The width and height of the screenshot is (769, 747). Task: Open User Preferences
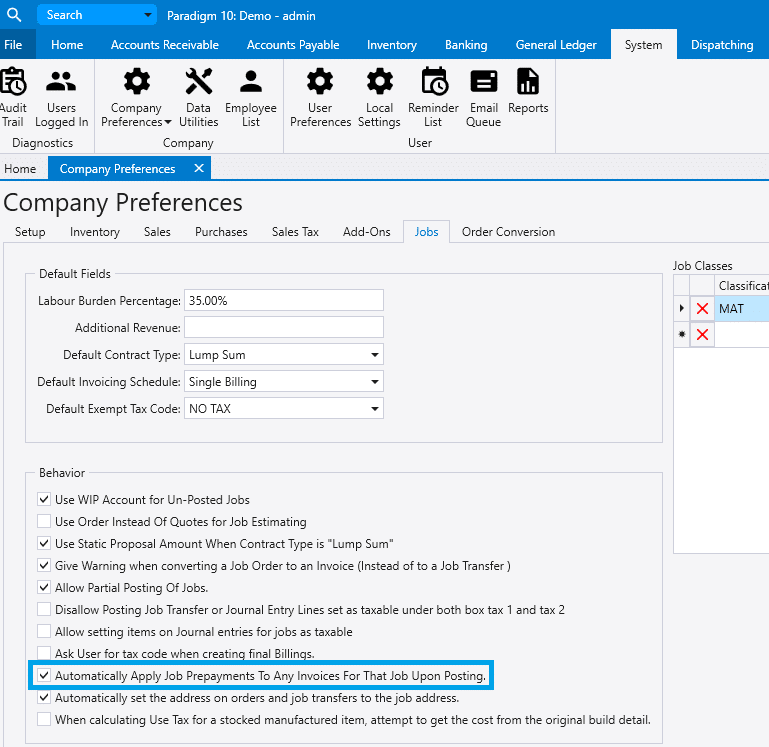320,97
